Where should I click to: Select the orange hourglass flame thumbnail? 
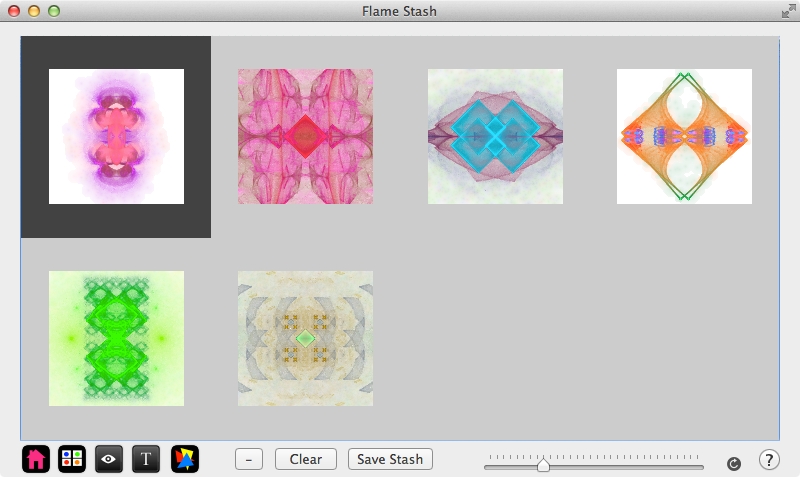(x=684, y=136)
